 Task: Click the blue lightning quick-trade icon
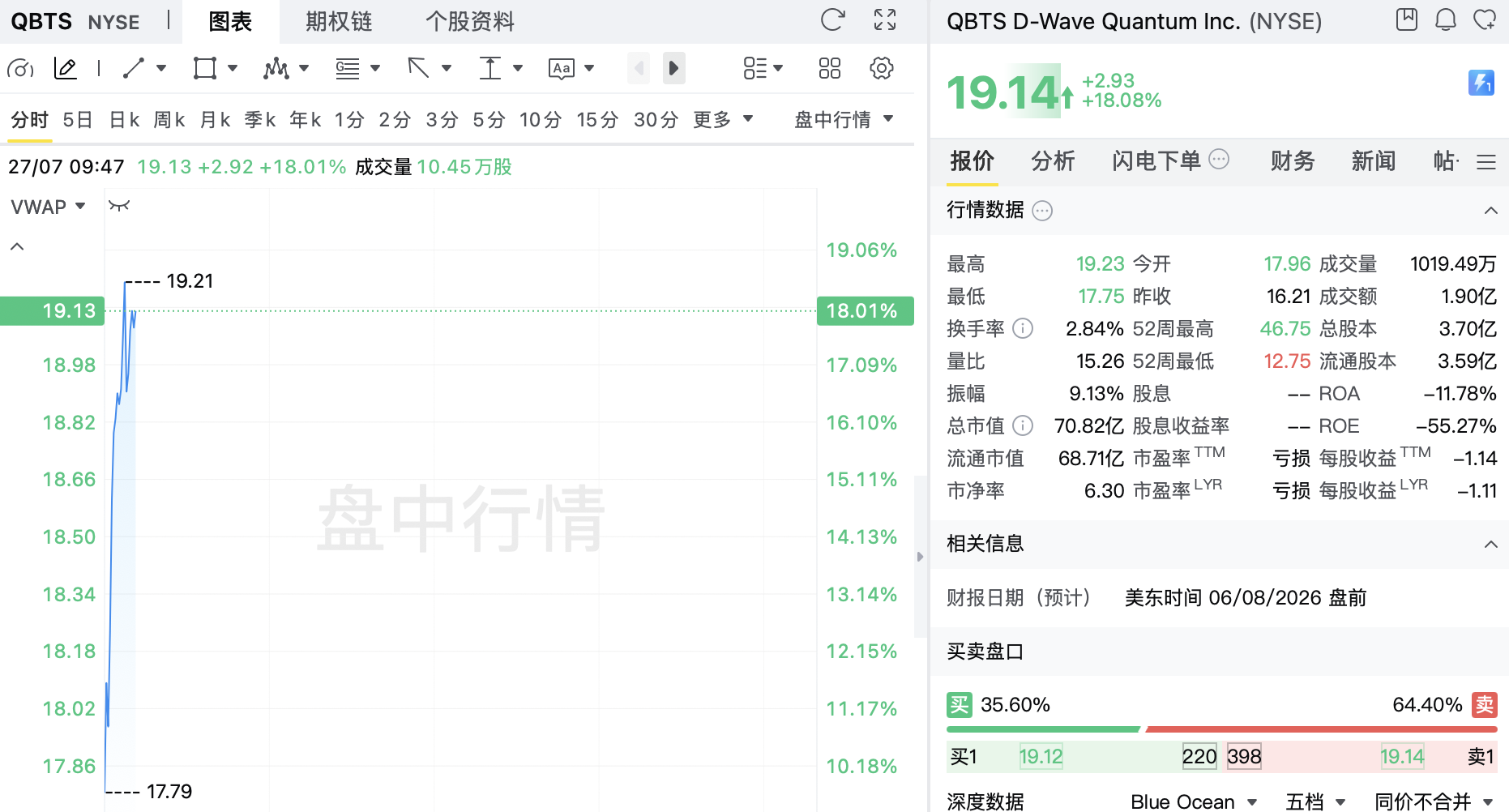tap(1481, 82)
